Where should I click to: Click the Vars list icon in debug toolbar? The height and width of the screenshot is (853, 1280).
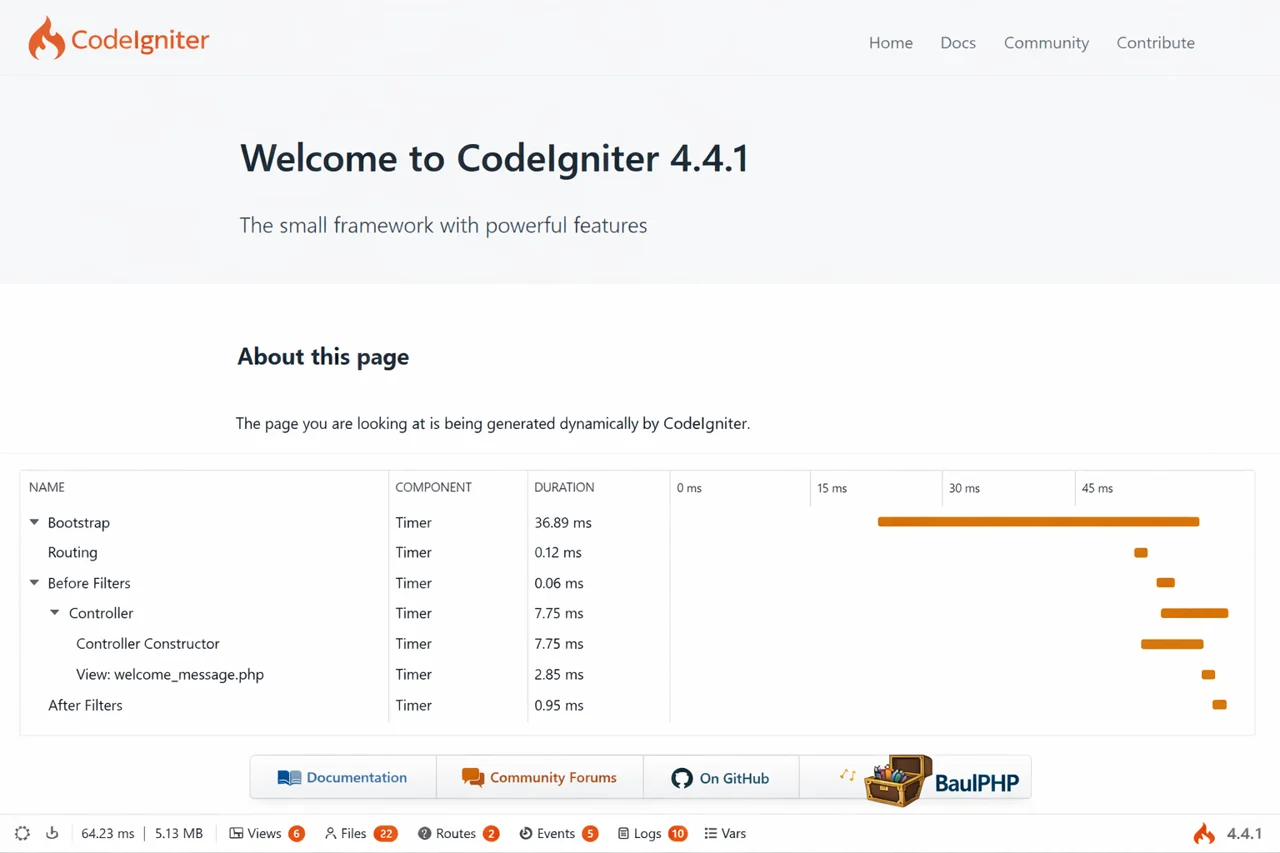(x=710, y=833)
